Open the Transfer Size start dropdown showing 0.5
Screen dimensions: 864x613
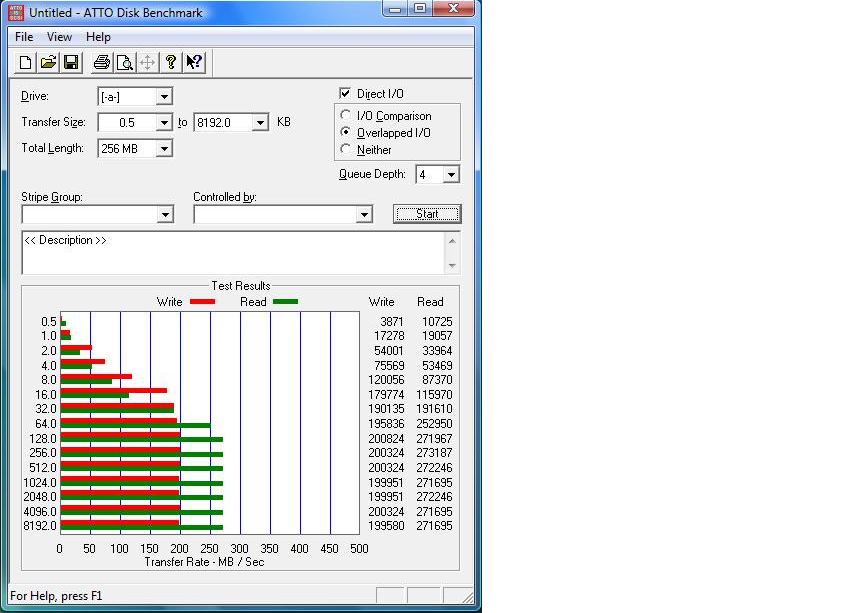(x=164, y=122)
